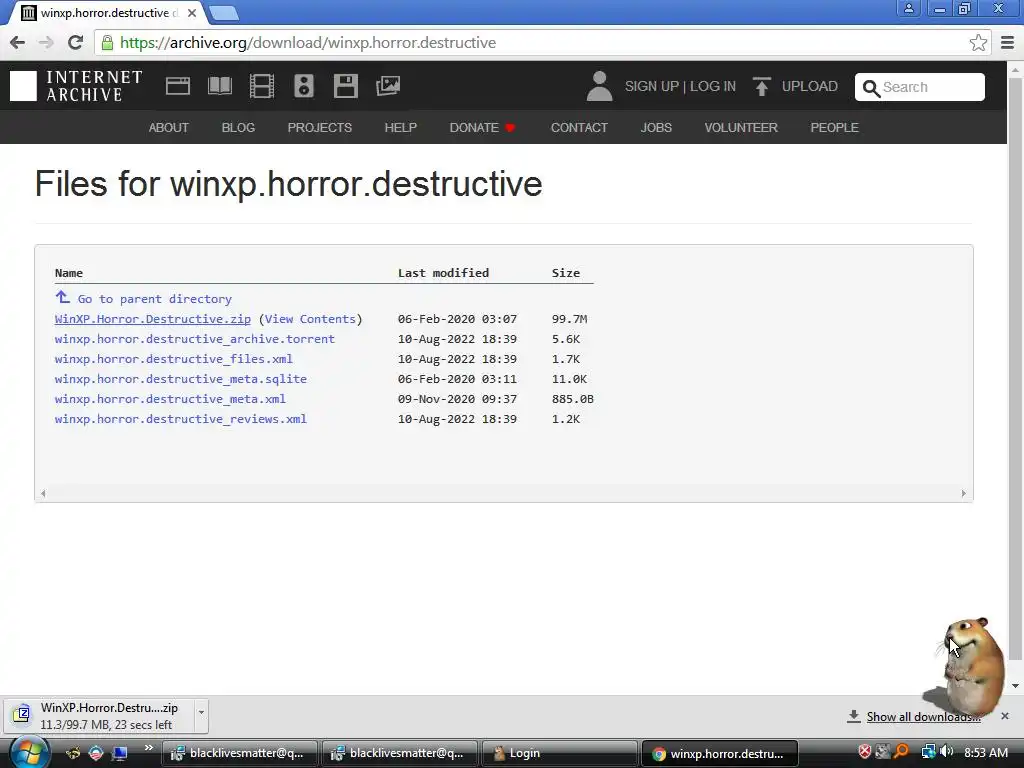This screenshot has width=1024, height=768.
Task: Switch to the Login taskbar window
Action: click(x=560, y=753)
